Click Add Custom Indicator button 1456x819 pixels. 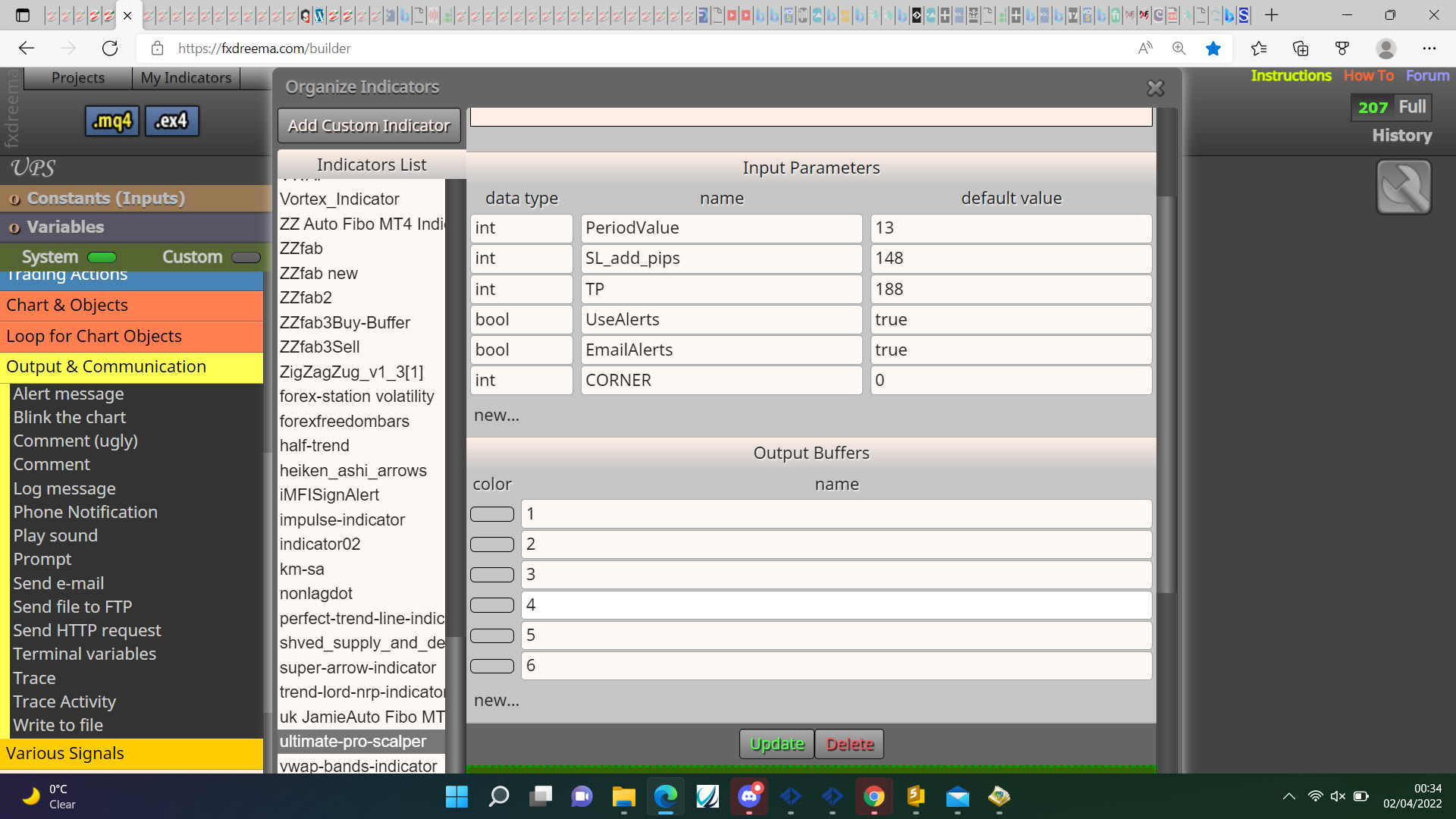[x=369, y=126]
